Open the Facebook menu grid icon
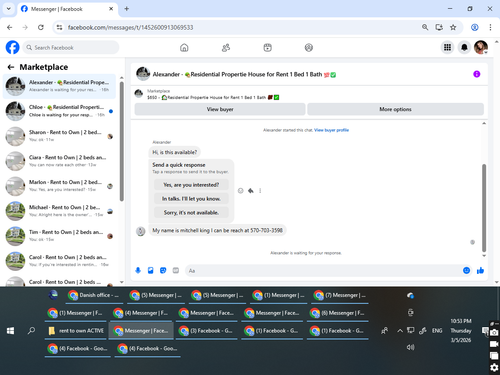Viewport: 500px width, 375px height. coord(447,47)
